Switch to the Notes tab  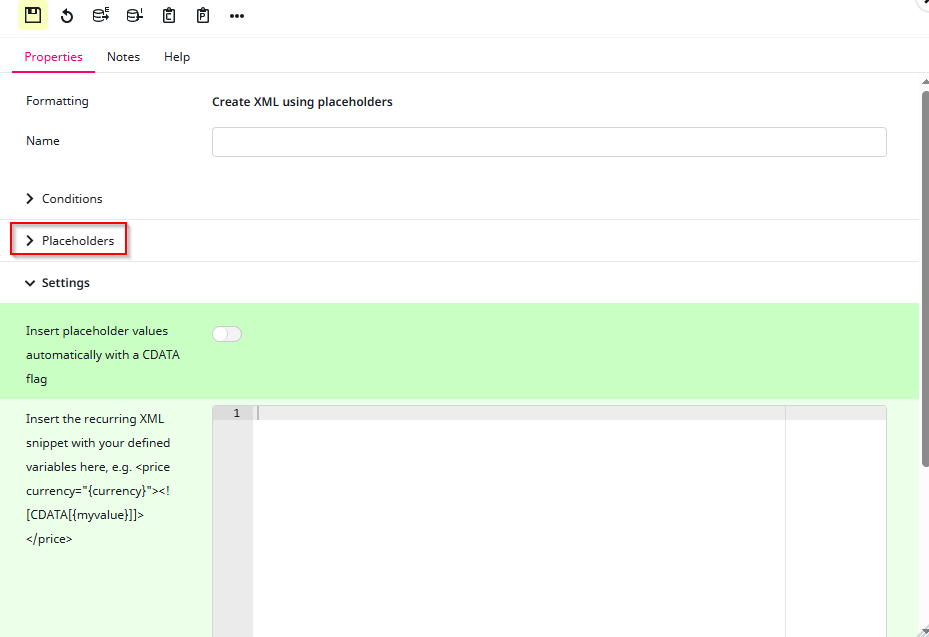tap(123, 57)
